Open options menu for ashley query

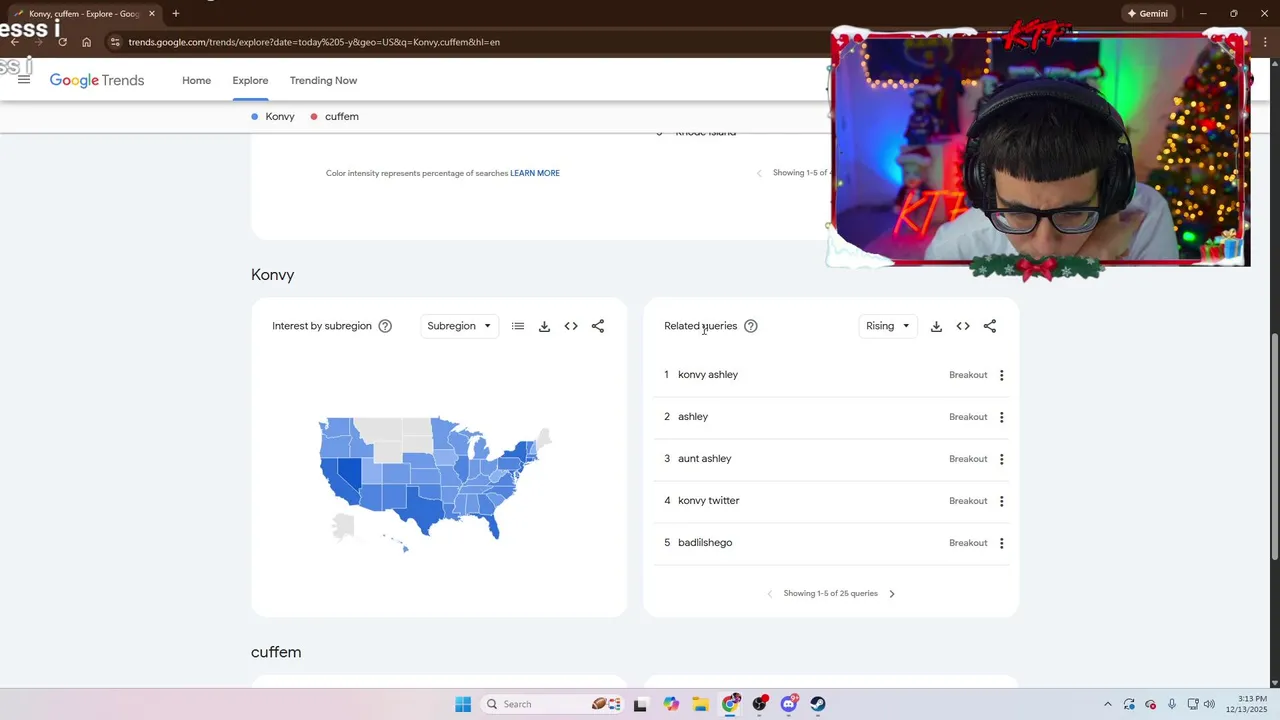(1001, 417)
